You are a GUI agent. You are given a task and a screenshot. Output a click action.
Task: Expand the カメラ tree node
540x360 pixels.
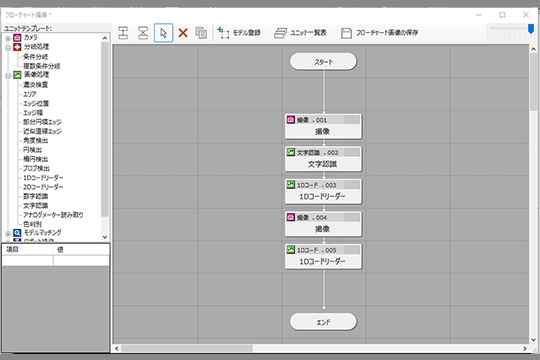8,39
